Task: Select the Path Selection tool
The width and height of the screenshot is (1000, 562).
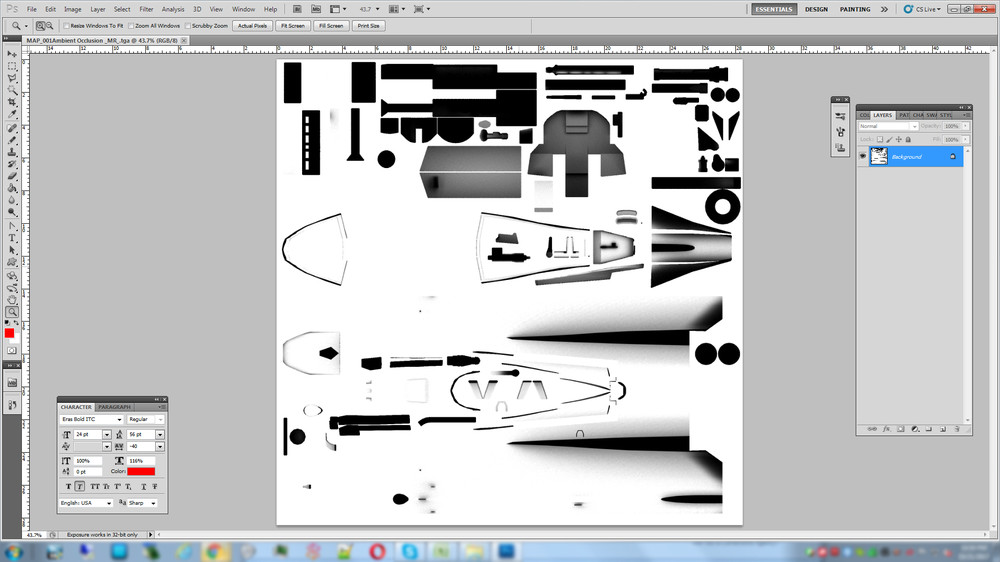Action: tap(11, 251)
